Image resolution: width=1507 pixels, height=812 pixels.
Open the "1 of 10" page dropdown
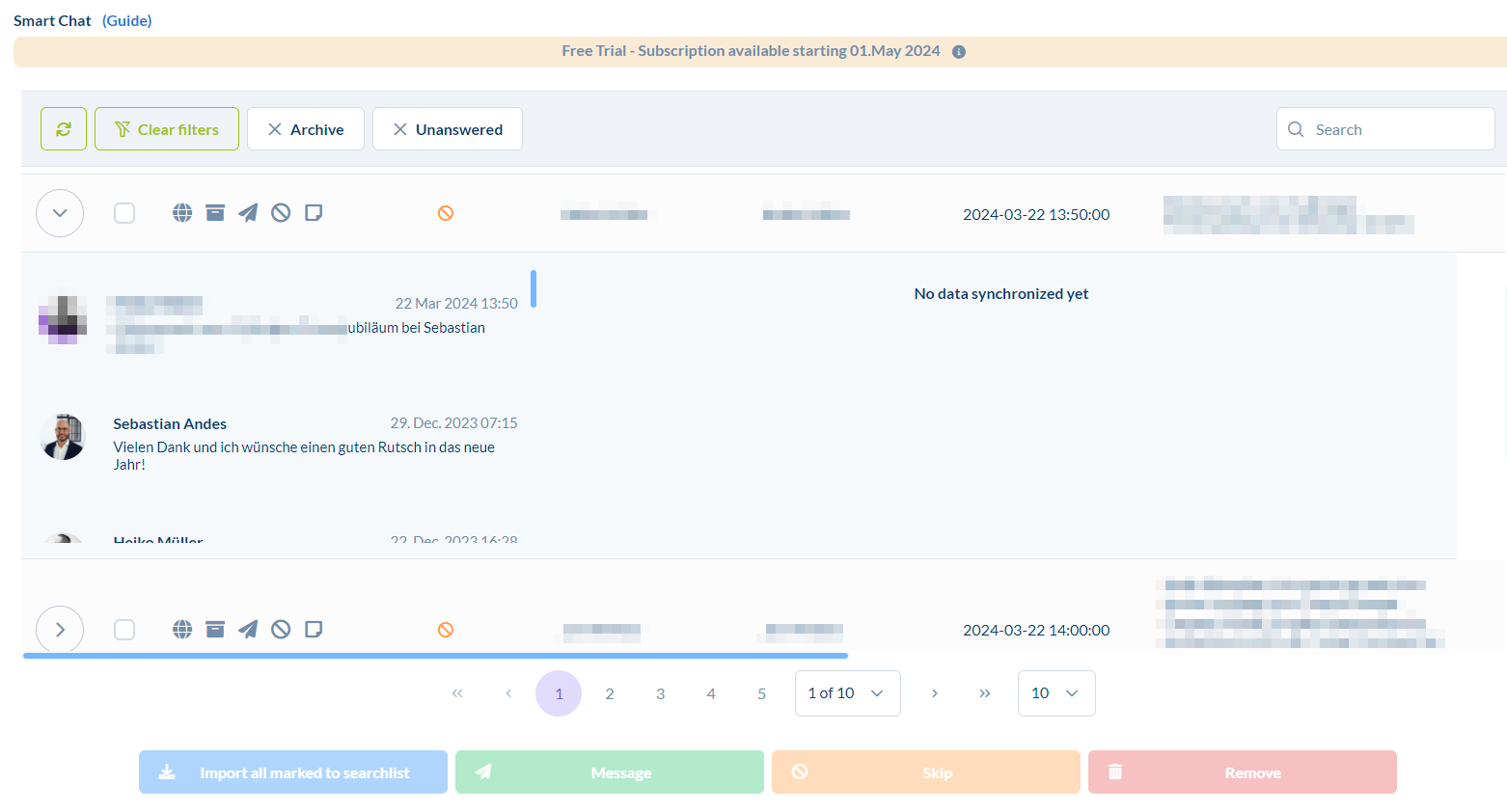(x=848, y=693)
